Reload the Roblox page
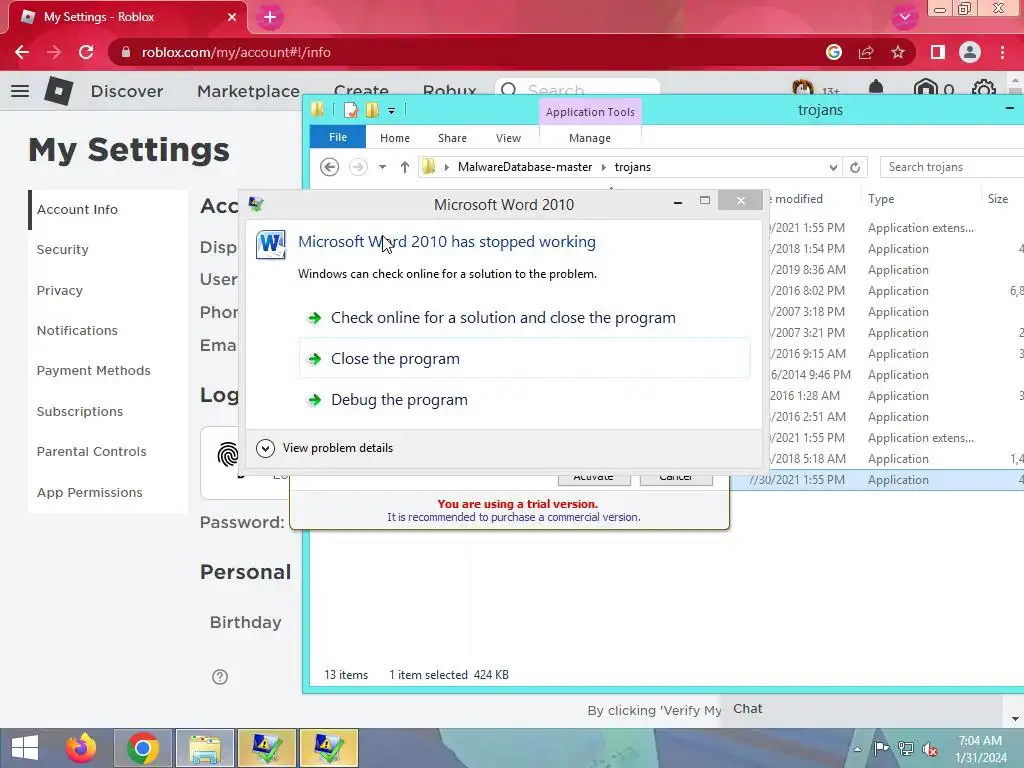The image size is (1024, 768). pyautogui.click(x=86, y=52)
